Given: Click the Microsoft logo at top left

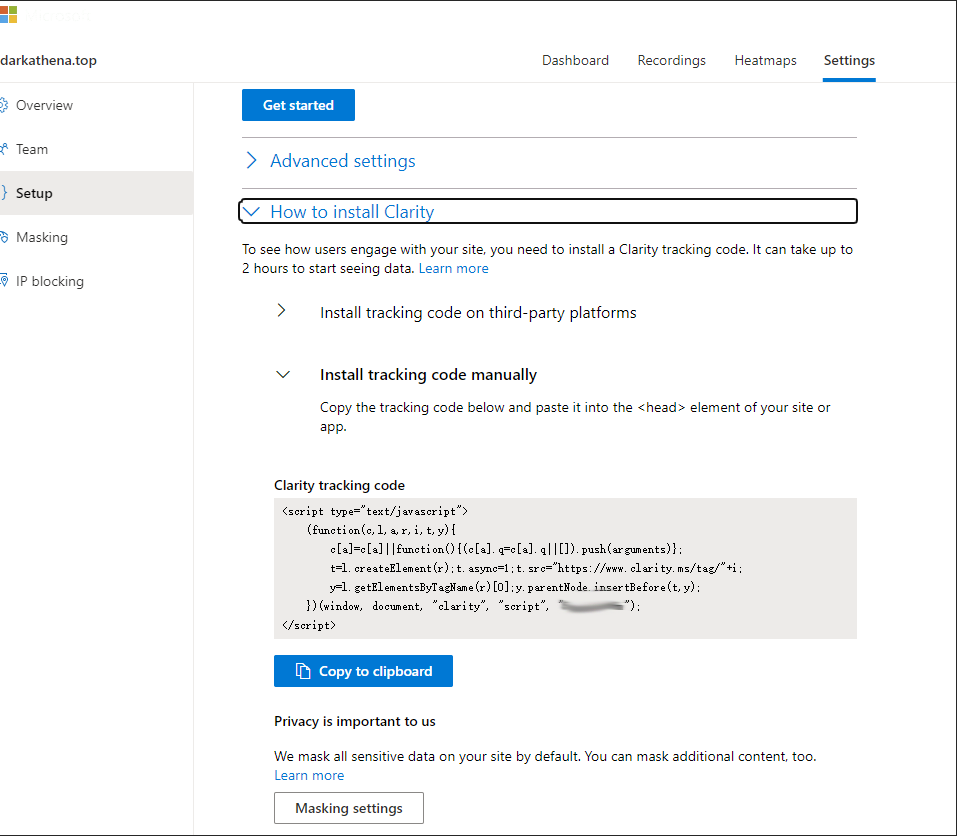Looking at the screenshot, I should (9, 15).
